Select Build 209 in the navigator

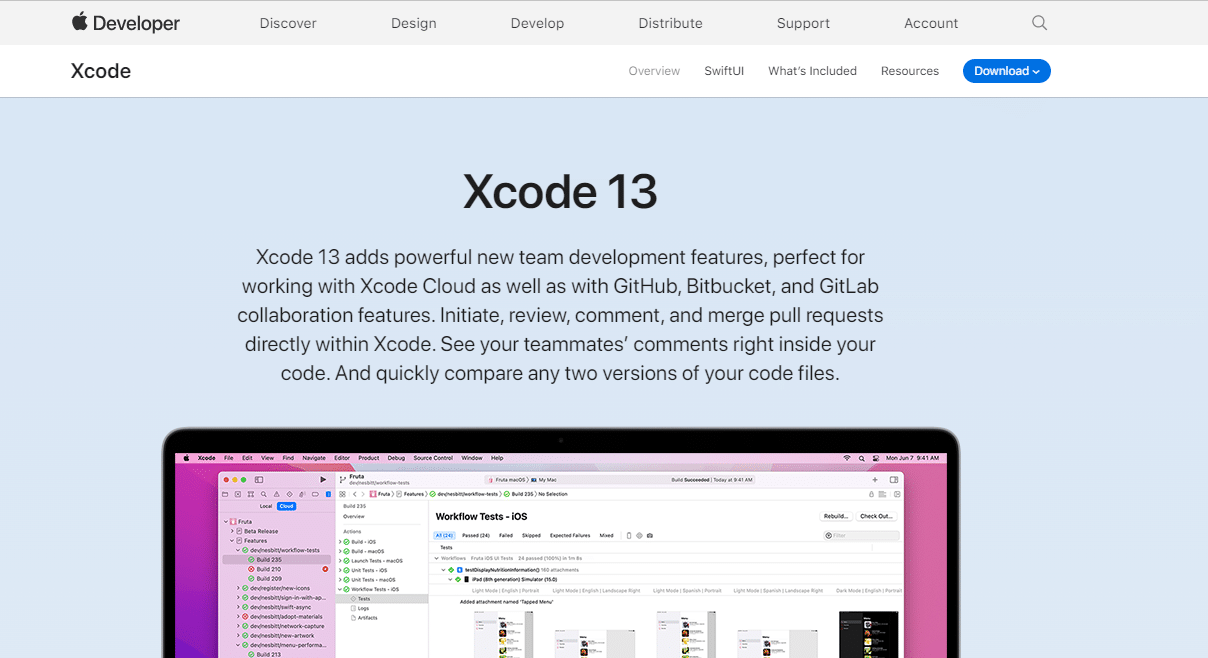click(x=268, y=579)
